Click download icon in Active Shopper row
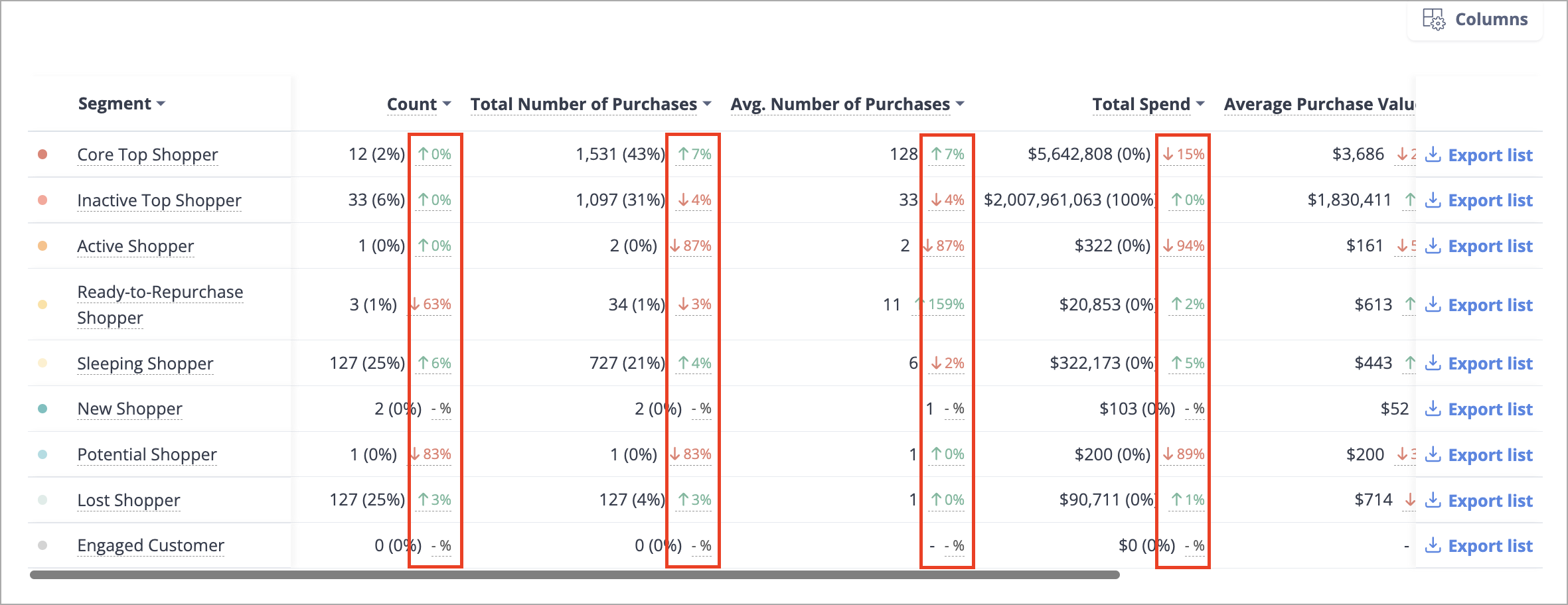 [x=1433, y=245]
